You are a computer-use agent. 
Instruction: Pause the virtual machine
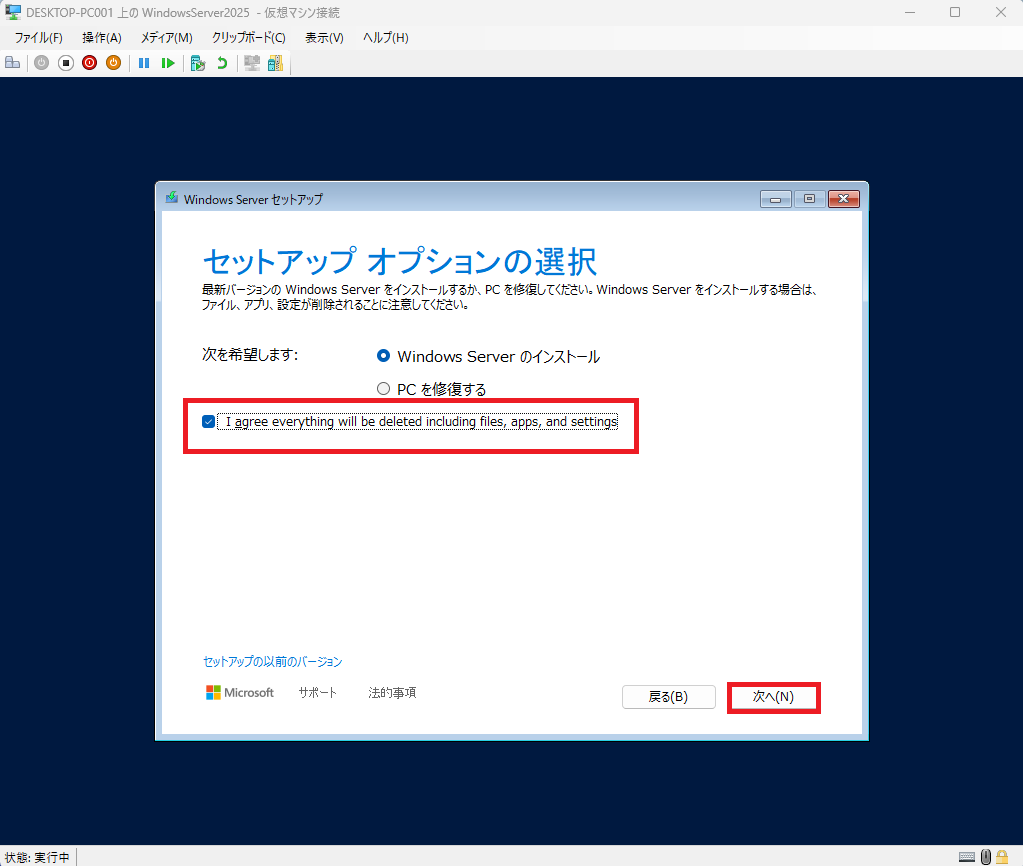click(x=144, y=63)
